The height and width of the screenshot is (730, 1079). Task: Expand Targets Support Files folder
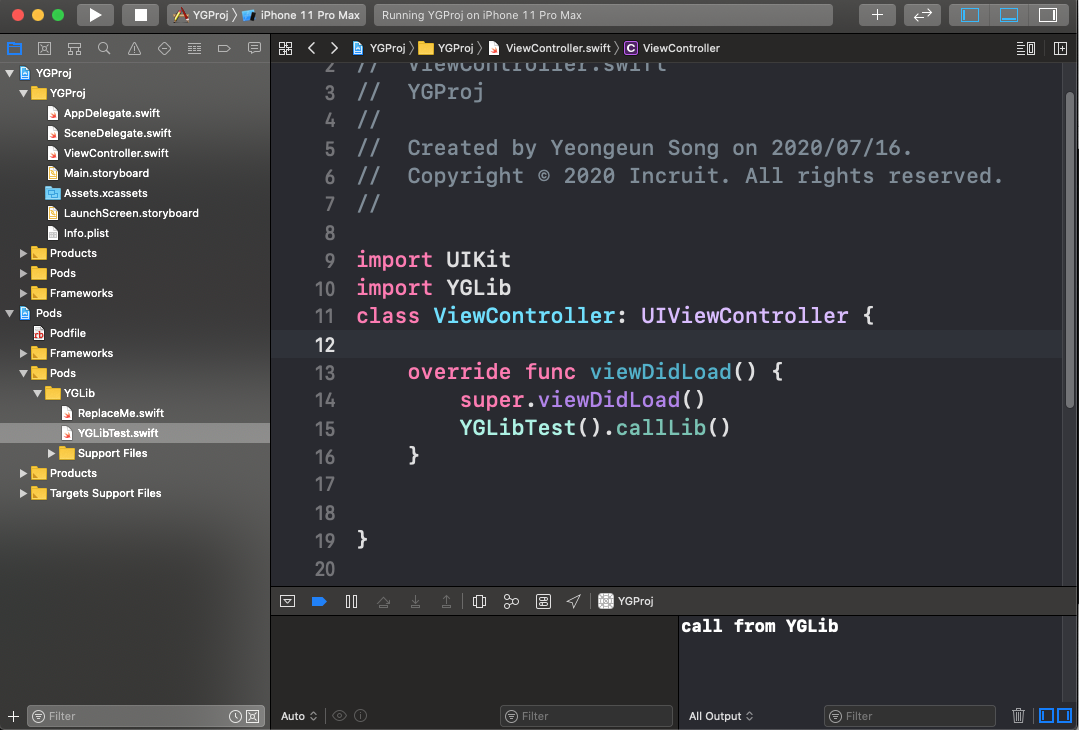[23, 493]
